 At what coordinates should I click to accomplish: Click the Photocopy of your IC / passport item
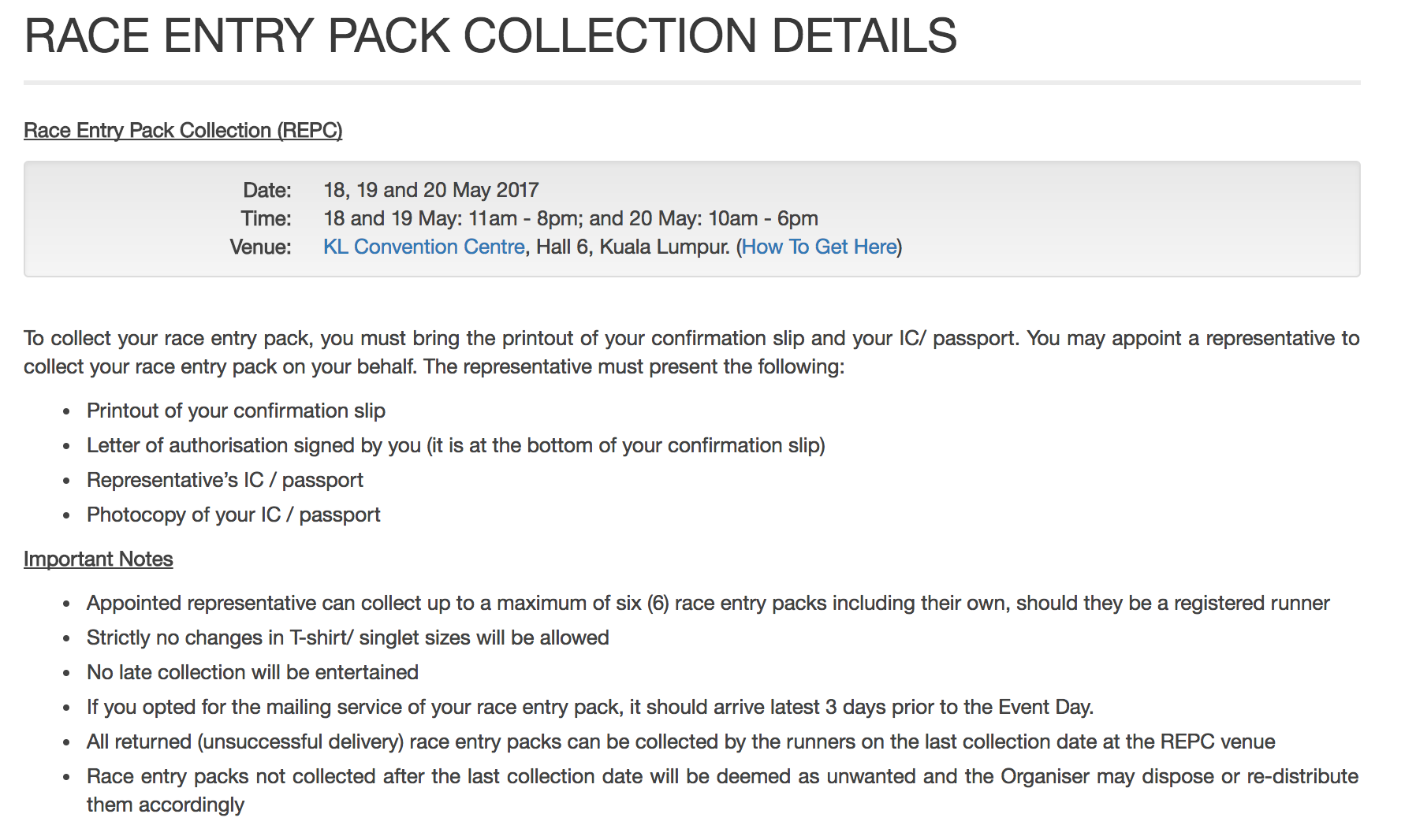[x=233, y=515]
